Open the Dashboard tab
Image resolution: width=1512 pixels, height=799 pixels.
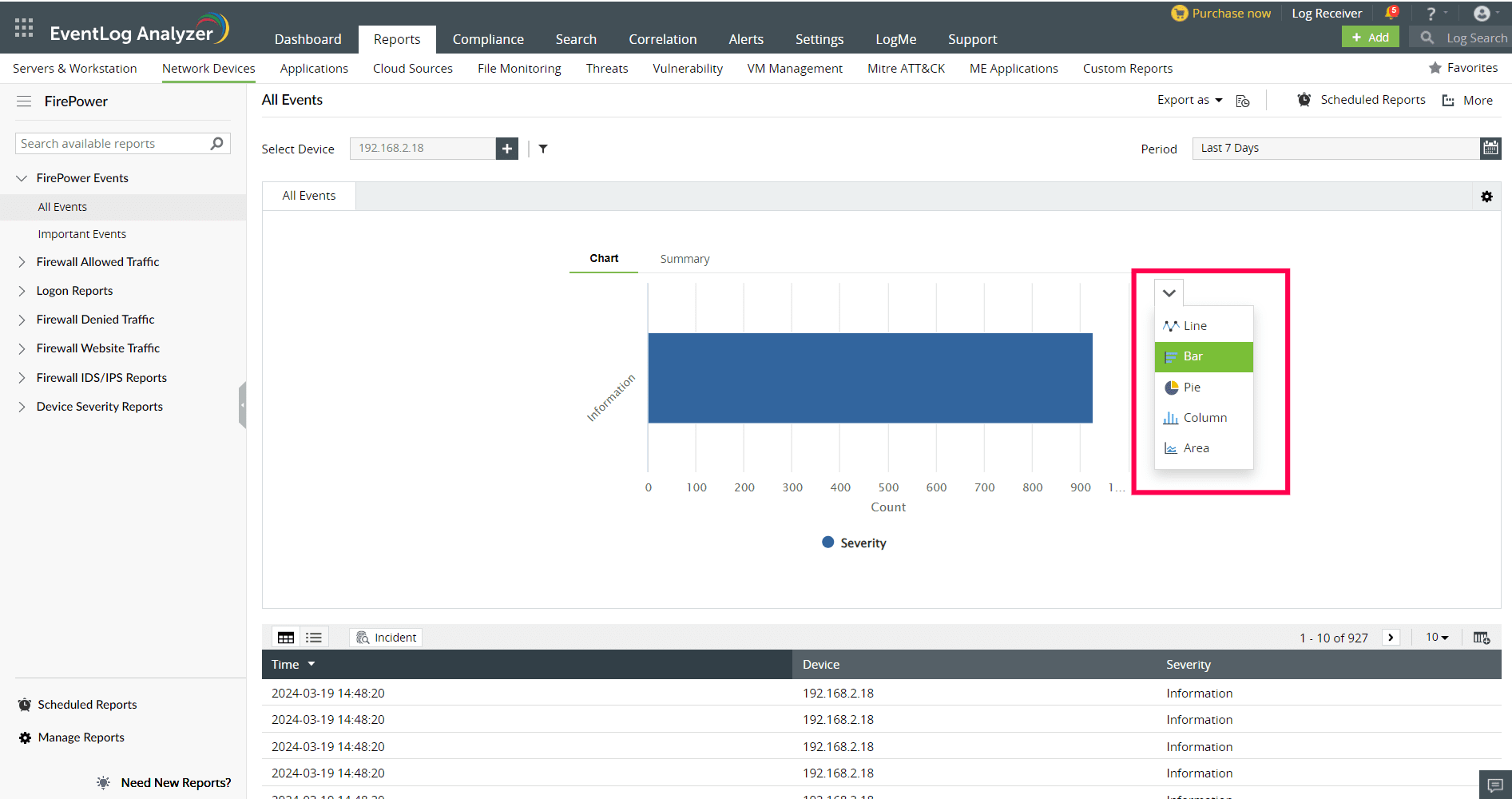pyautogui.click(x=308, y=39)
